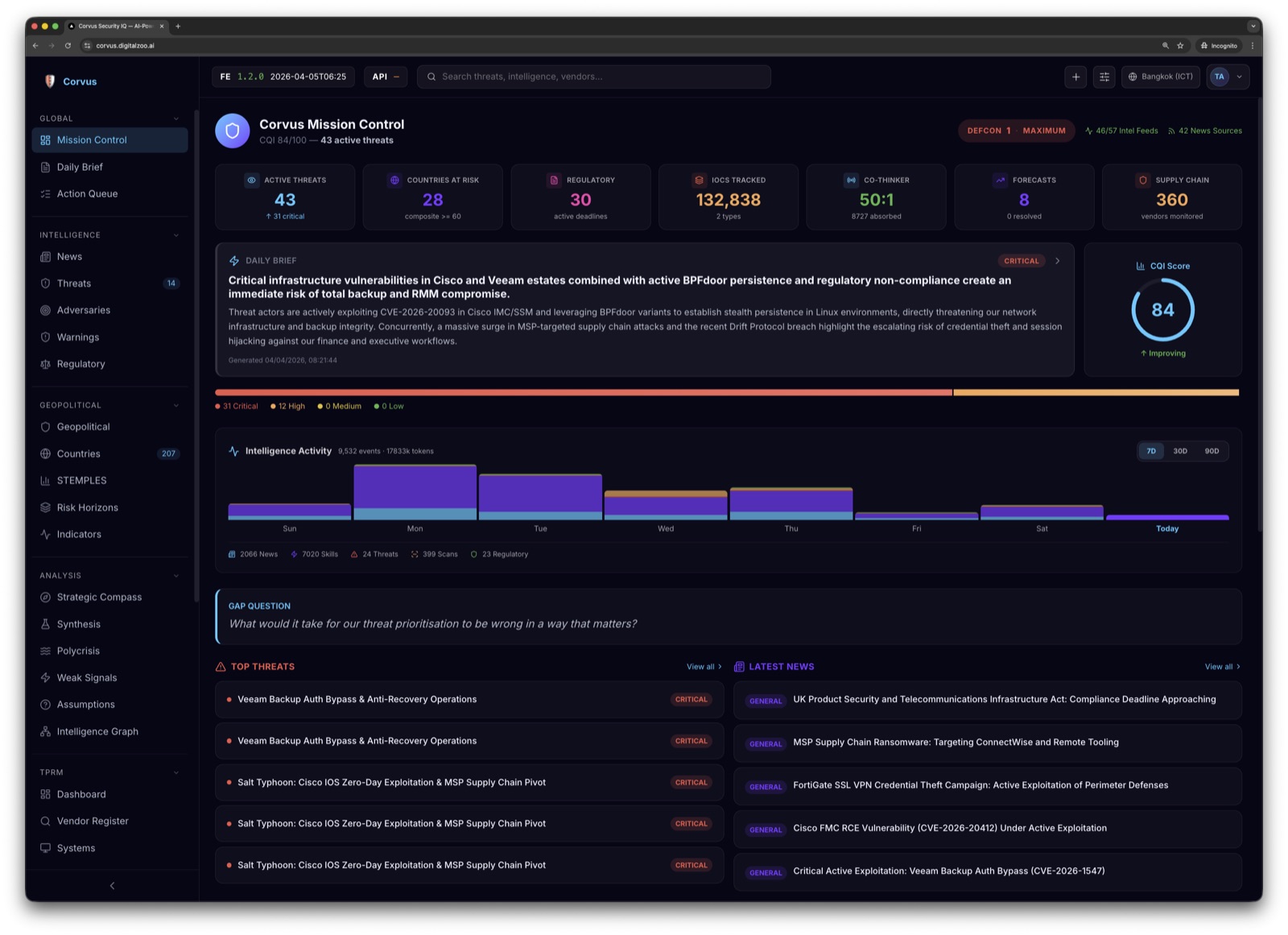Click the Daily Brief document icon in sidebar
Screen dimensions: 1288x935
pyautogui.click(x=45, y=168)
